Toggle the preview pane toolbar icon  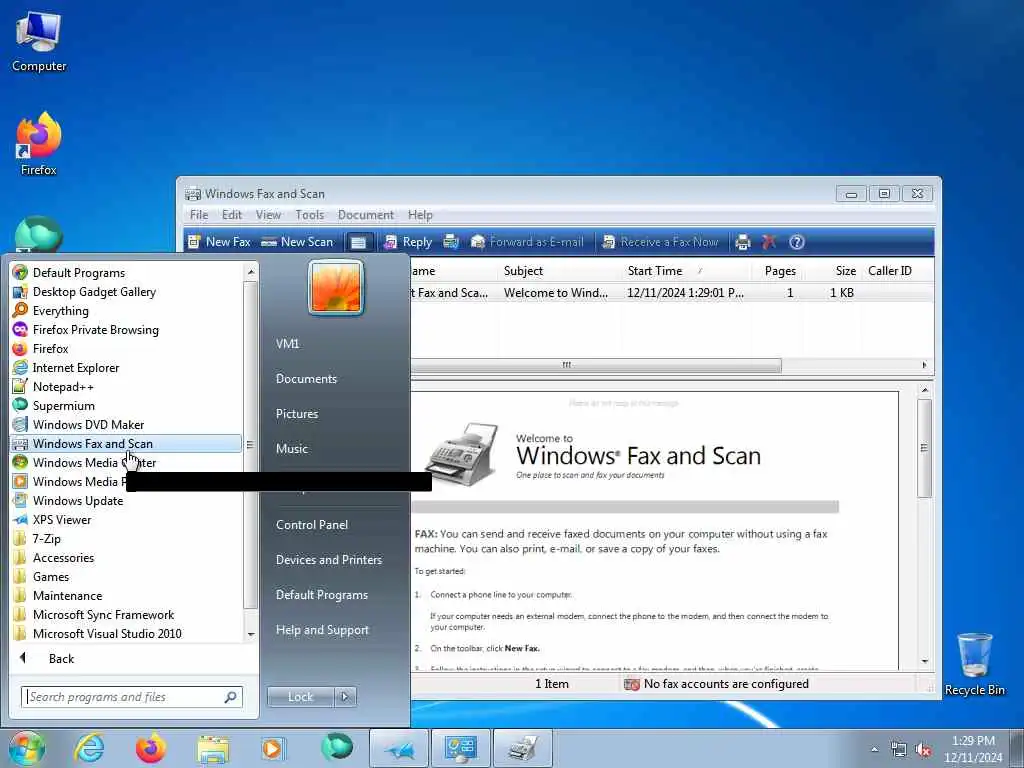click(359, 242)
